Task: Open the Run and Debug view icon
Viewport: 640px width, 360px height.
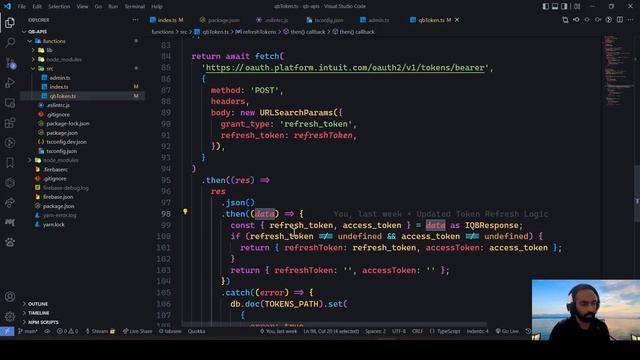Action: pyautogui.click(x=10, y=82)
